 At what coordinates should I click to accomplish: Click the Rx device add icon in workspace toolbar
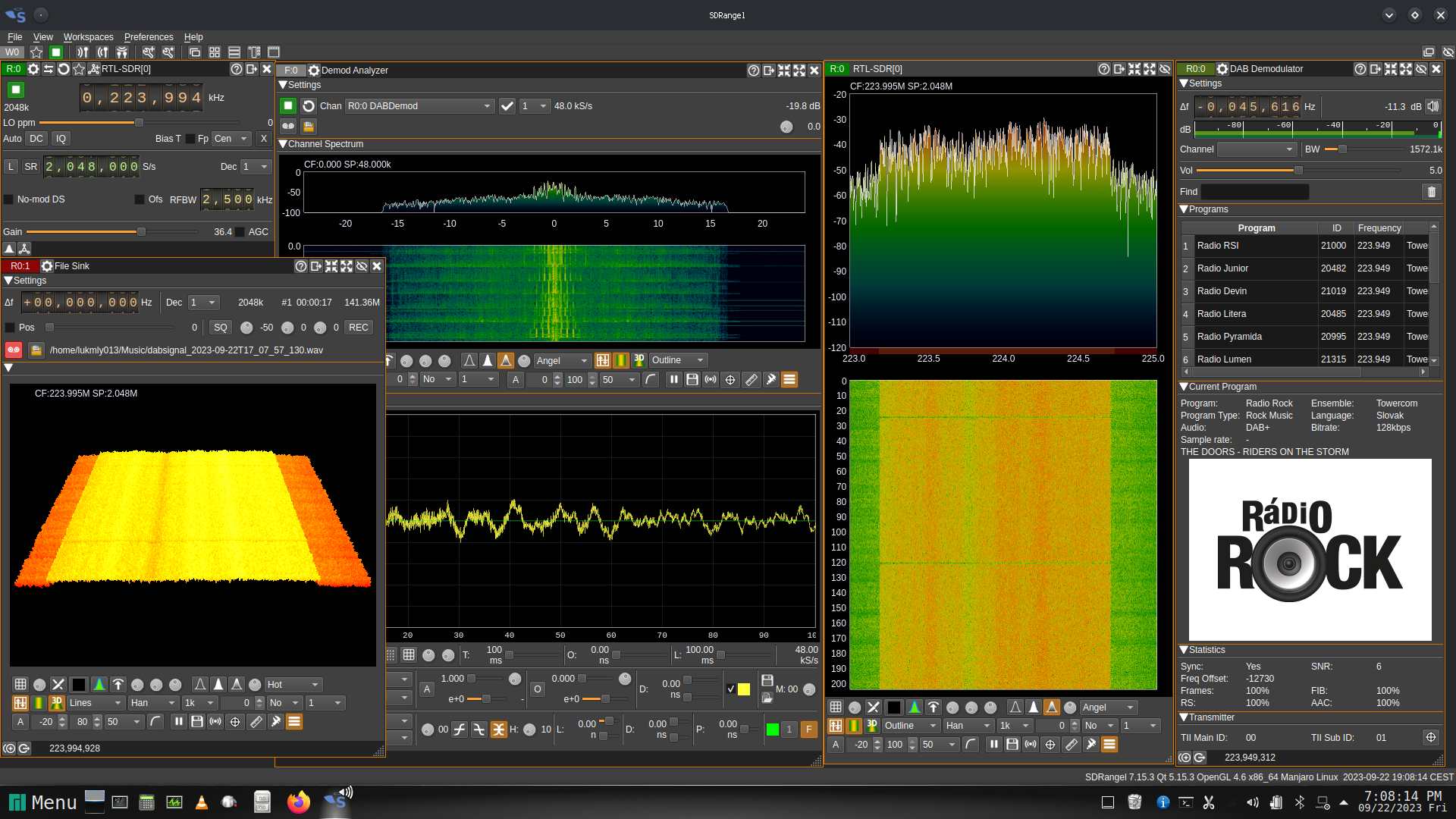[83, 52]
